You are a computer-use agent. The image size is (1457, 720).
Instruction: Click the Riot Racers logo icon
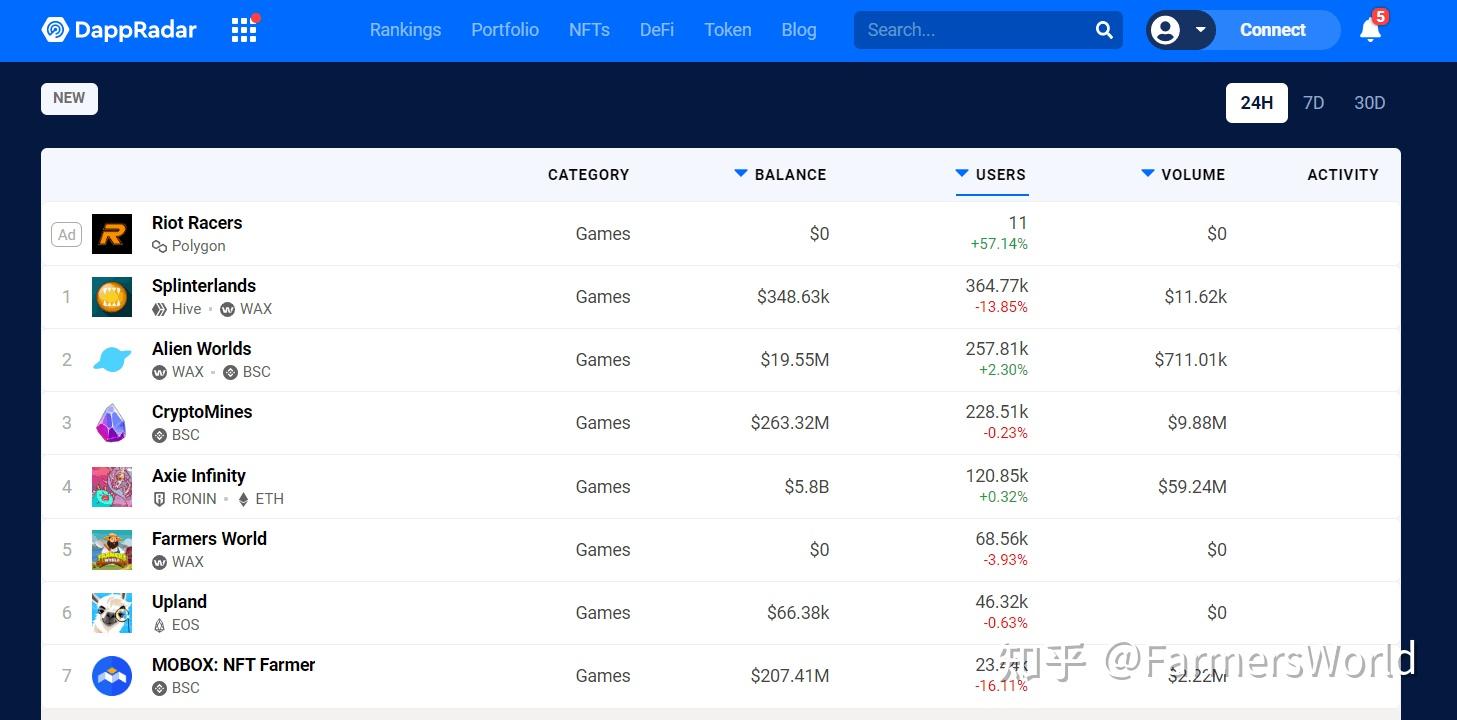coord(112,234)
